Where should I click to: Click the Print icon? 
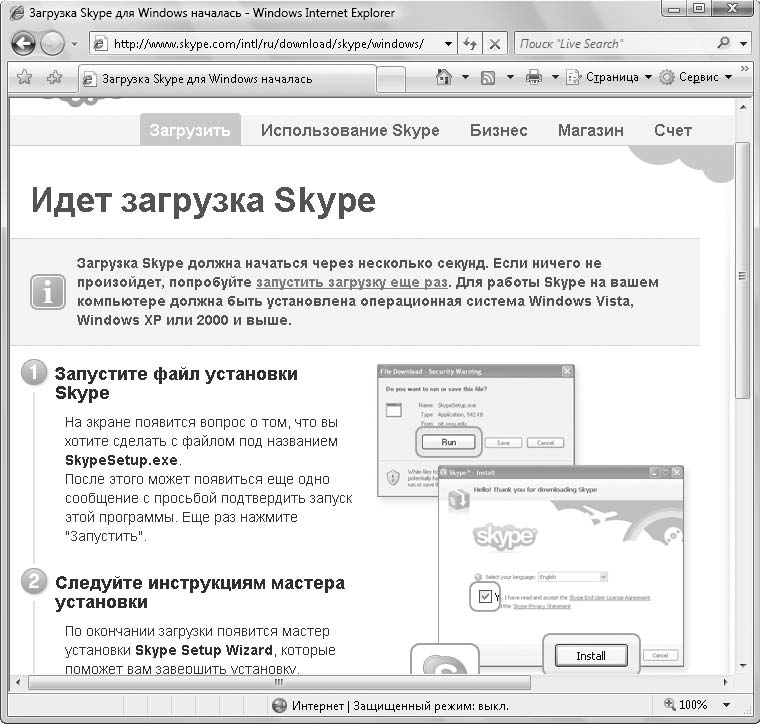[x=534, y=78]
